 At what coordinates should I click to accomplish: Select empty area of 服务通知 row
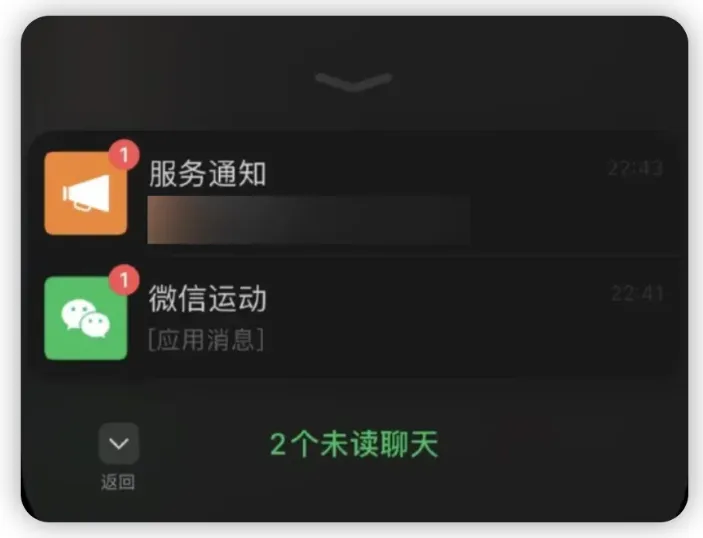tap(538, 211)
